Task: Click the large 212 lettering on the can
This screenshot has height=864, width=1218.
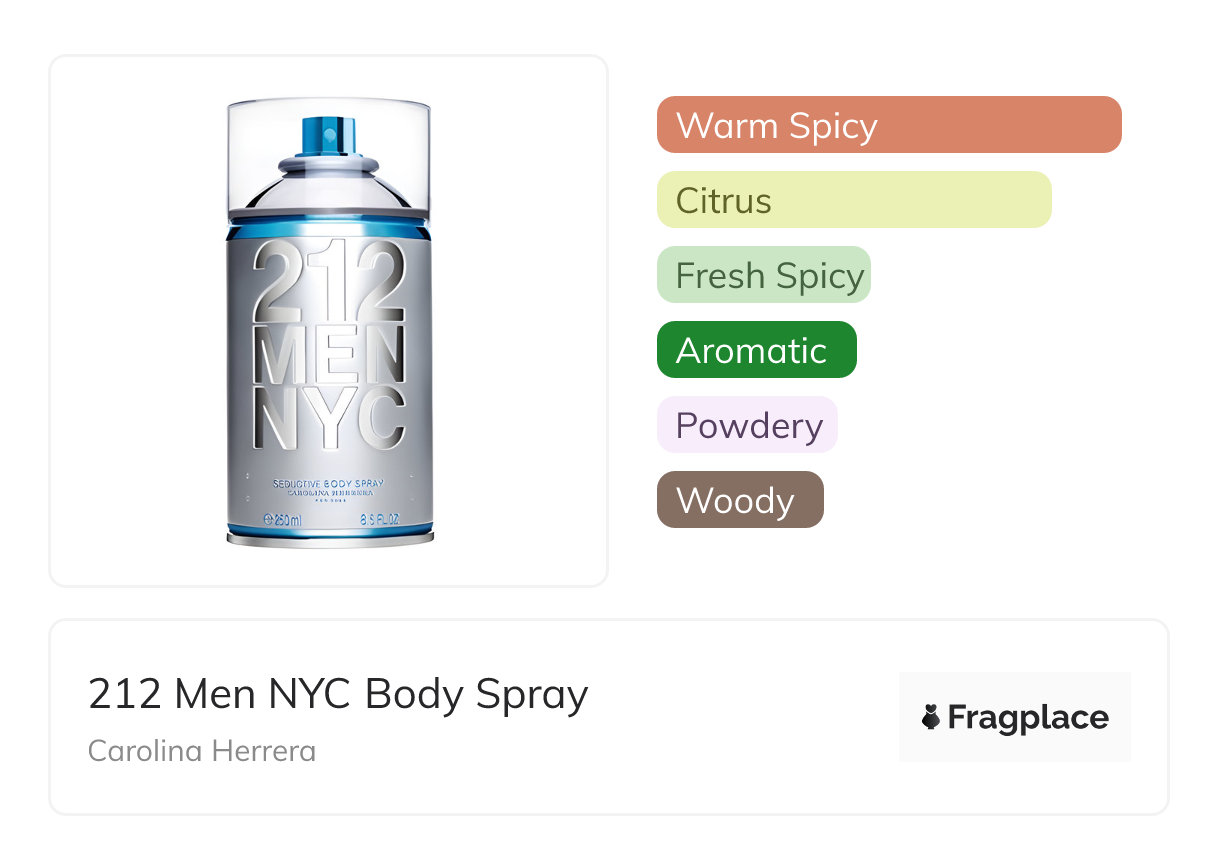Action: pos(329,279)
